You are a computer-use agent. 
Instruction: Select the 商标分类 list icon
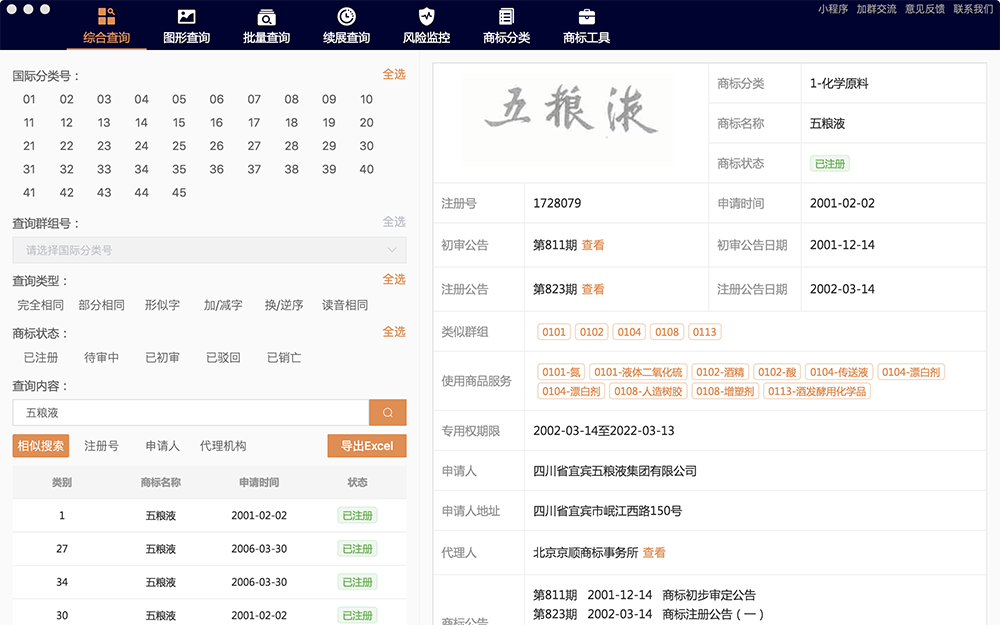tap(506, 17)
